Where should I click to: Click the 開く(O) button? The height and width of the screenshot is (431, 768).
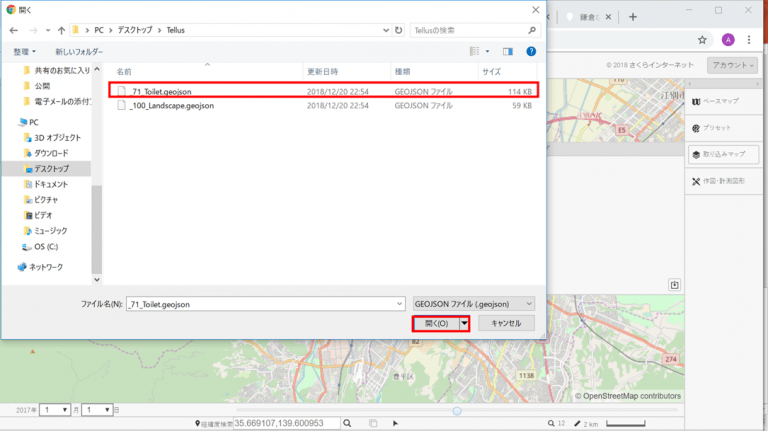coord(436,323)
